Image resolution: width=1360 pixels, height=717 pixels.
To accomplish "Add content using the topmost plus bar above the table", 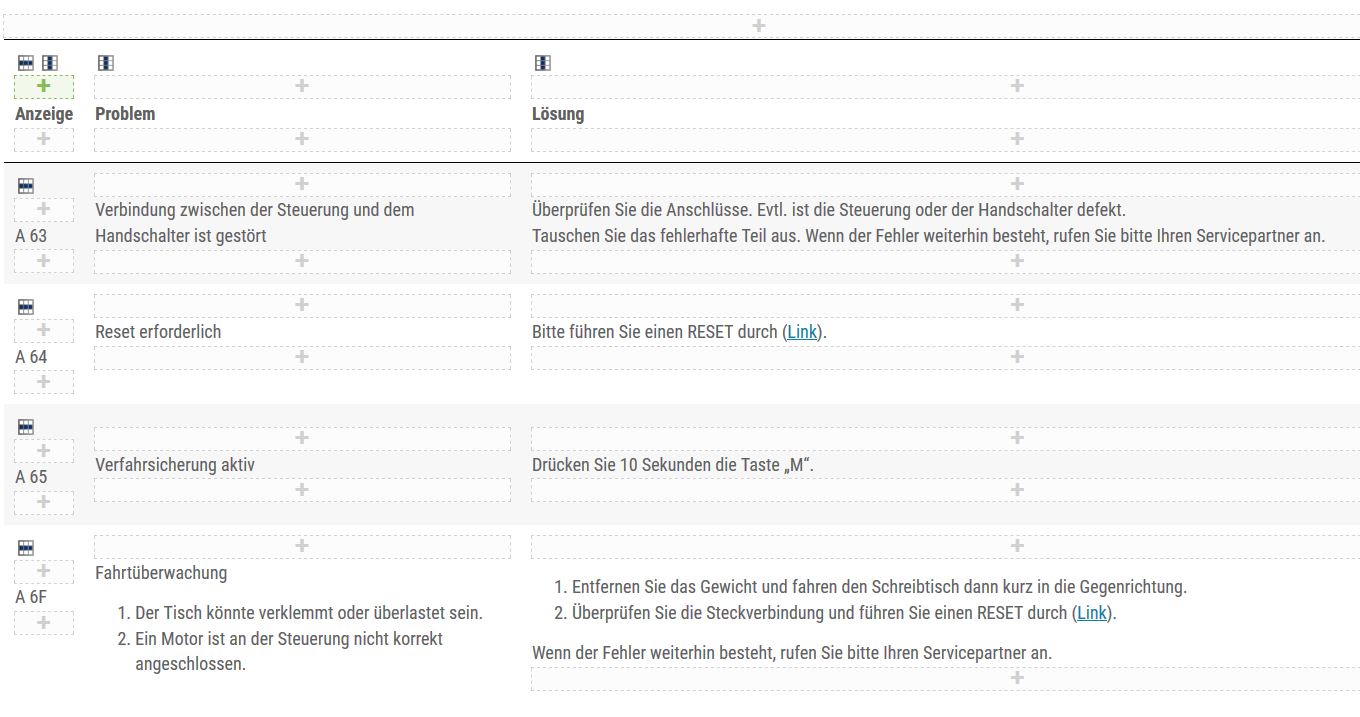I will click(x=758, y=26).
